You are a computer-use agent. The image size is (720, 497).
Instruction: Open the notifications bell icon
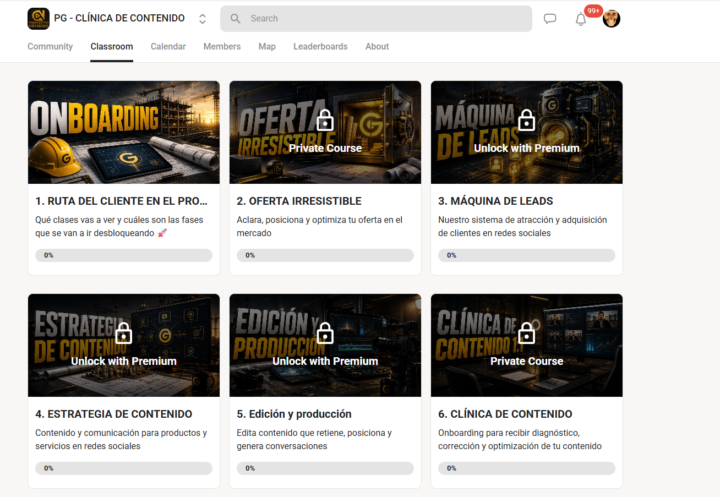[581, 19]
